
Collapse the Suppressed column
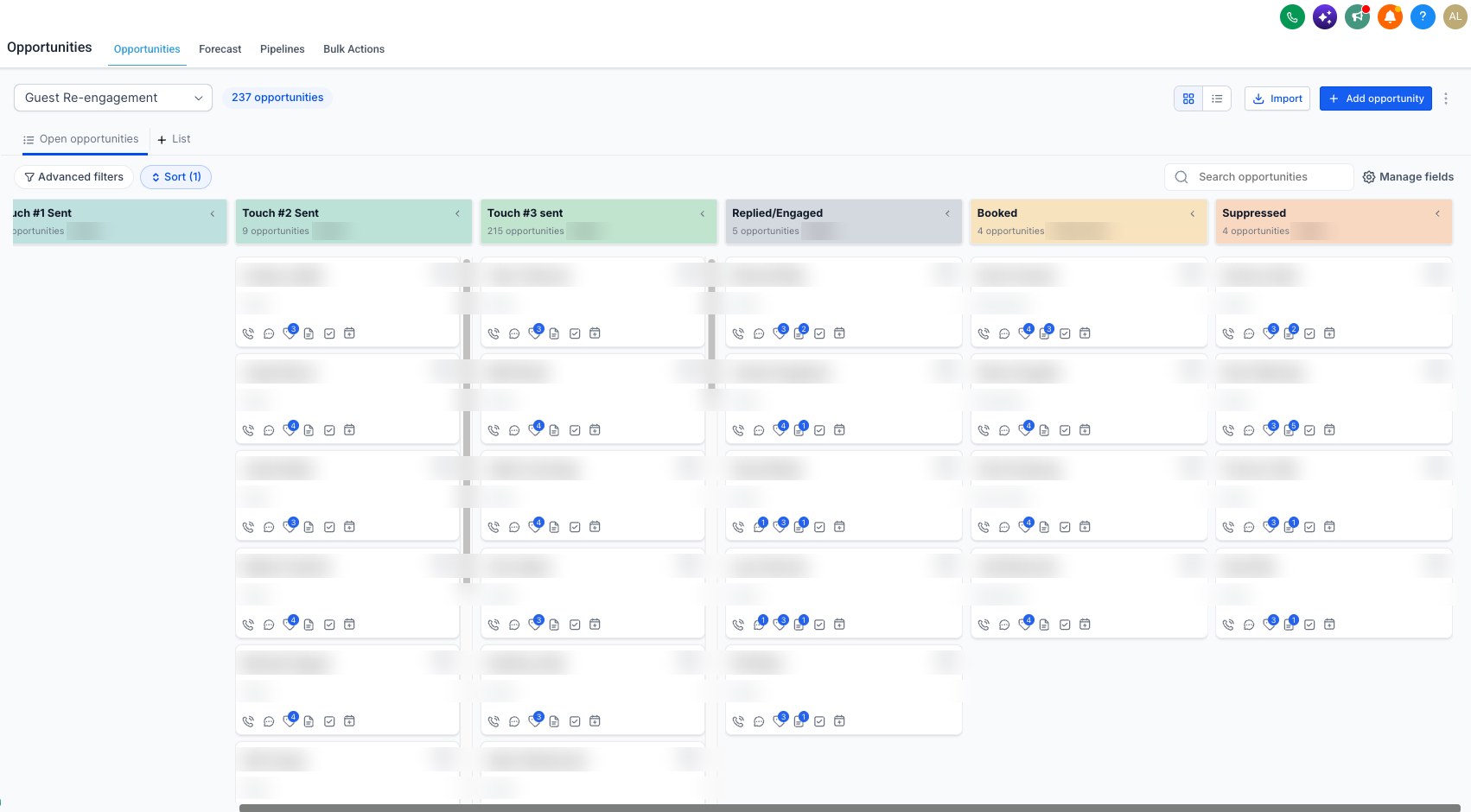1437,213
